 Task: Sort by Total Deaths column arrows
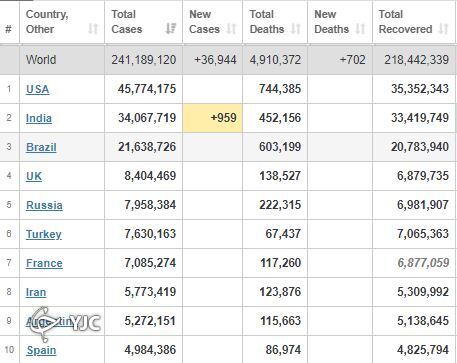[x=296, y=29]
